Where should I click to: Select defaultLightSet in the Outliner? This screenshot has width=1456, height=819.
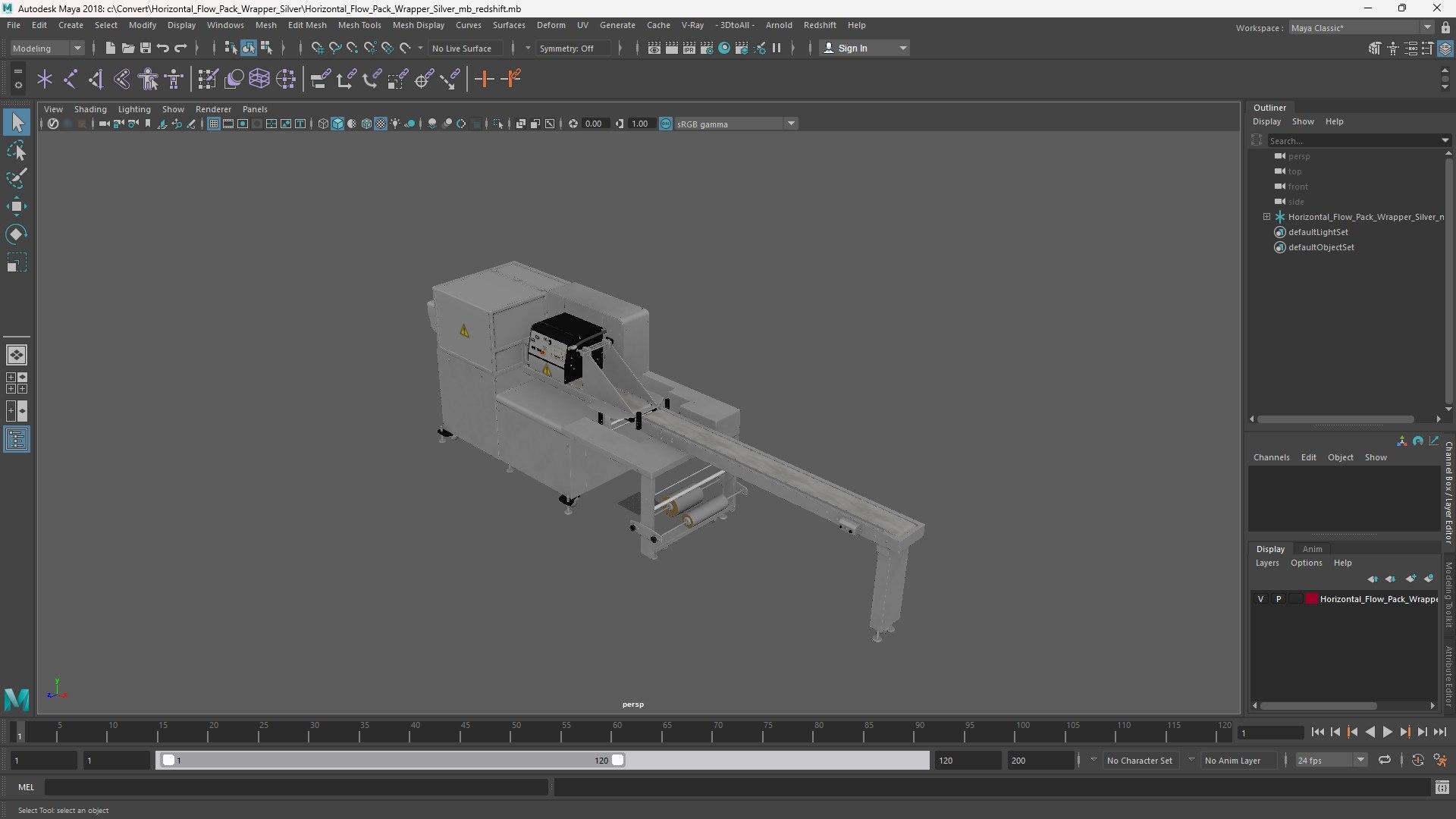coord(1318,232)
